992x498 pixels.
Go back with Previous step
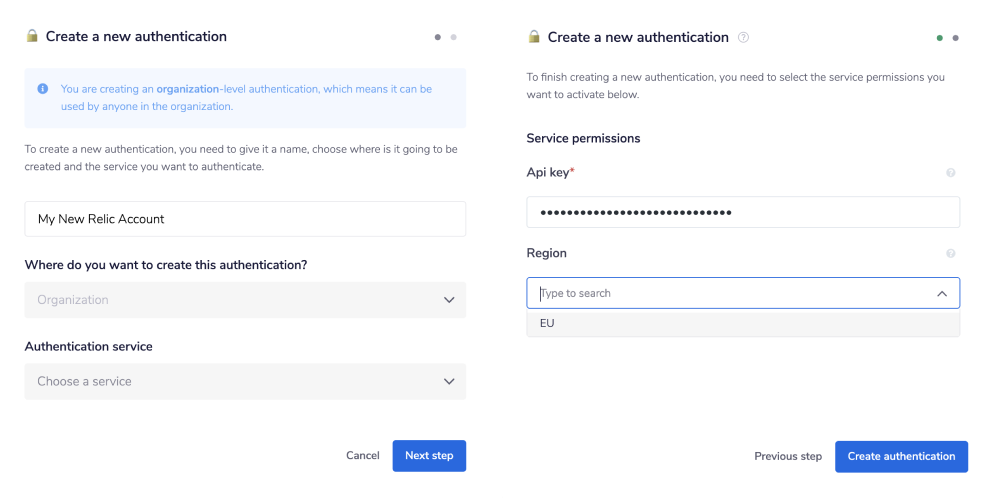[788, 456]
